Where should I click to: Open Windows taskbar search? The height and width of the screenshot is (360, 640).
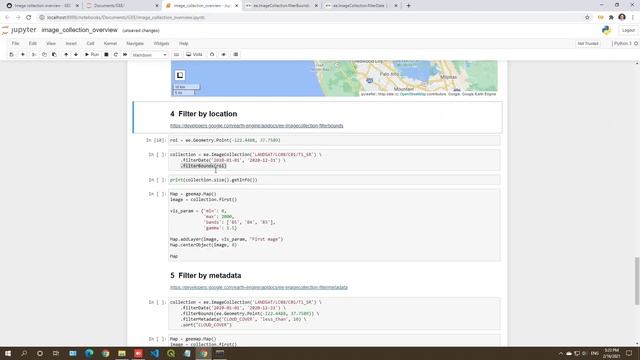pyautogui.click(x=24, y=353)
